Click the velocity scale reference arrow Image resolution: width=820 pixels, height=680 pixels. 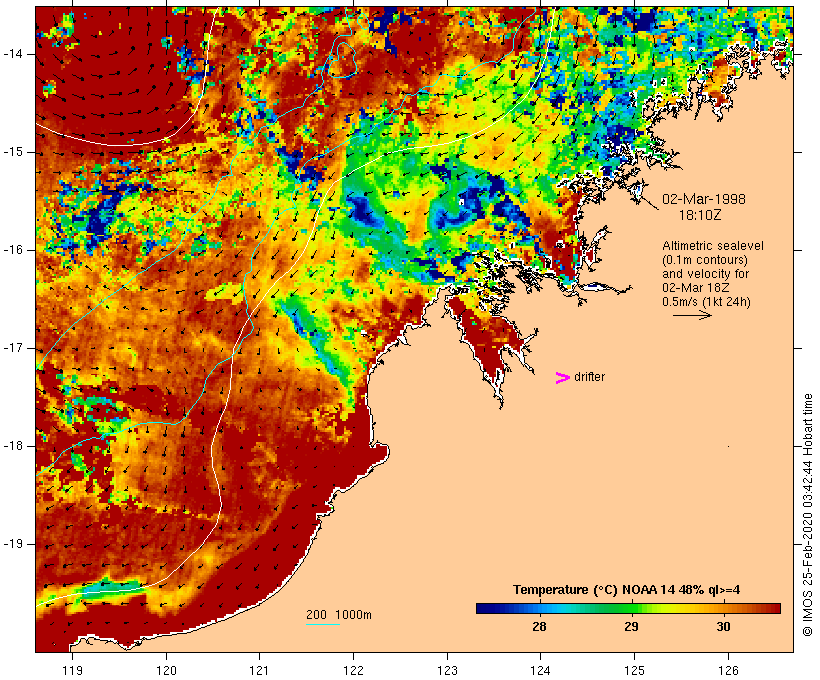point(692,315)
